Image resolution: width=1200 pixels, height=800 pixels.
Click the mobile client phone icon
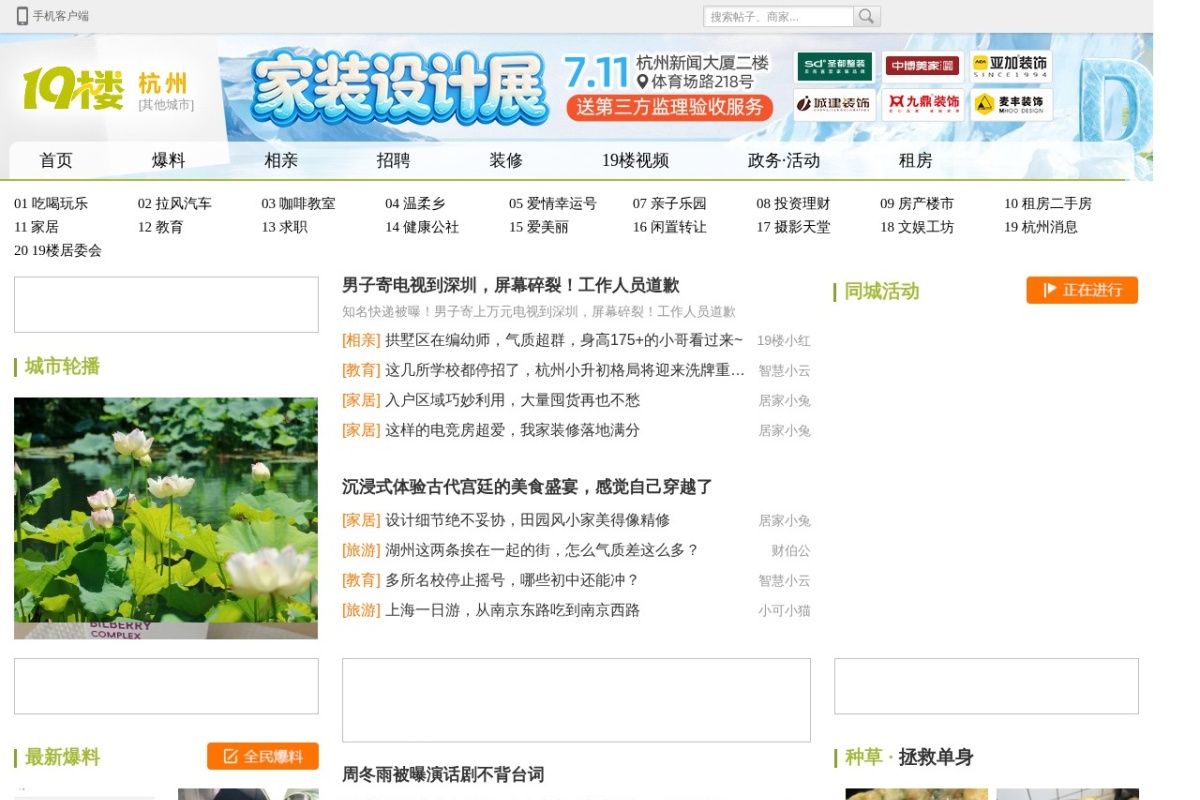point(22,16)
